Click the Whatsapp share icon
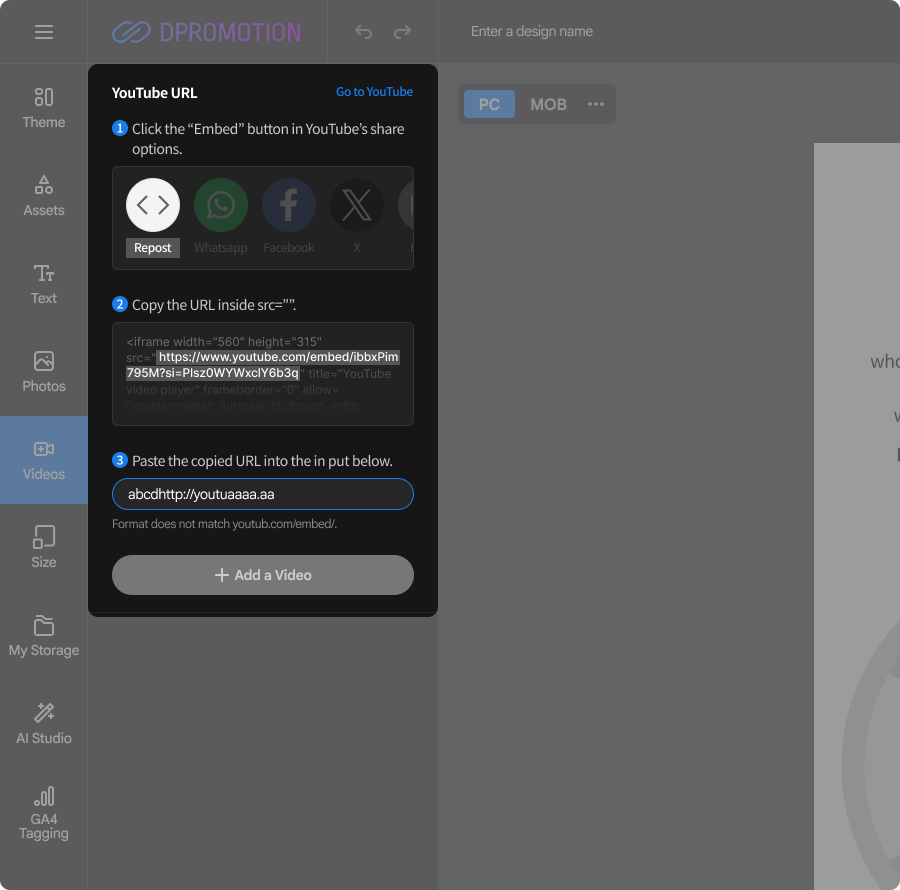This screenshot has height=890, width=900. [220, 205]
